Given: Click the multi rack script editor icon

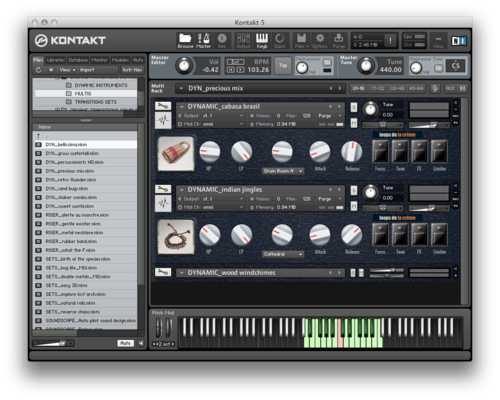Looking at the screenshot, I should (x=435, y=88).
